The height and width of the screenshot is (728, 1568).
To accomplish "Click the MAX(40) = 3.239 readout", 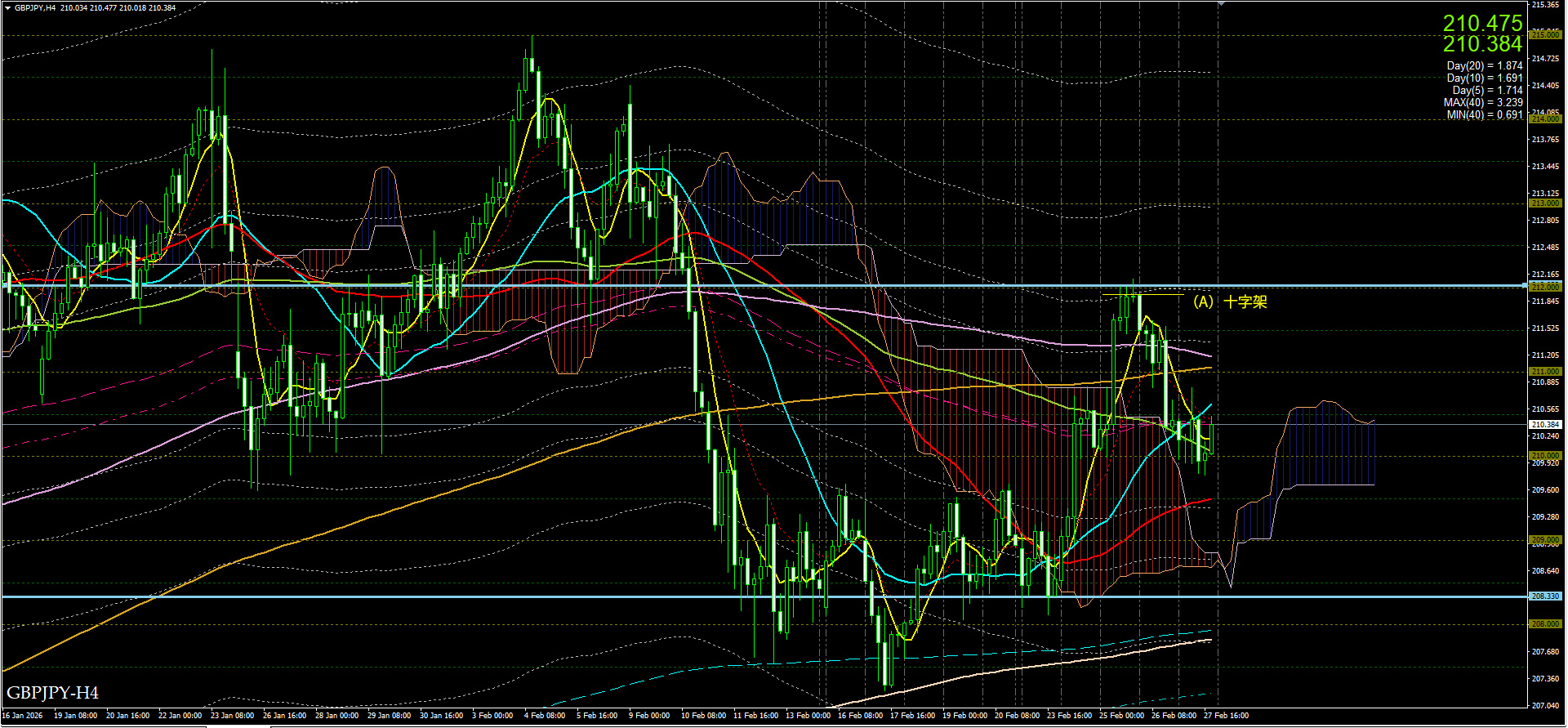I will click(x=1482, y=103).
